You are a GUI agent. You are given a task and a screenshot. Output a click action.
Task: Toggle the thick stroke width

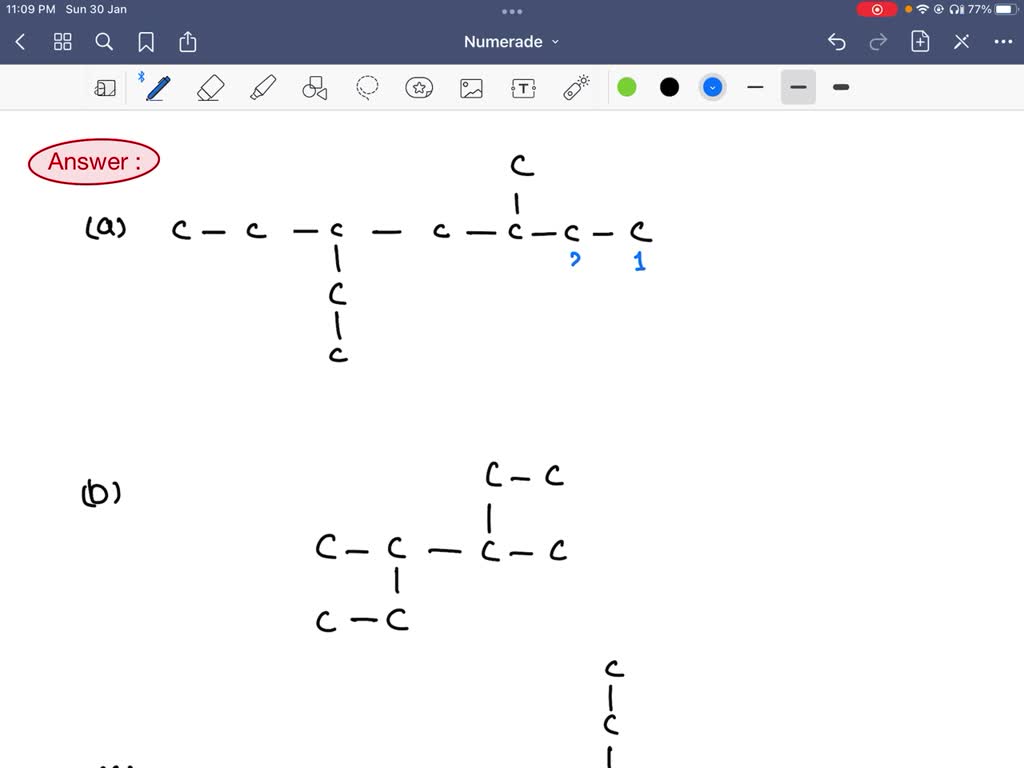[840, 87]
